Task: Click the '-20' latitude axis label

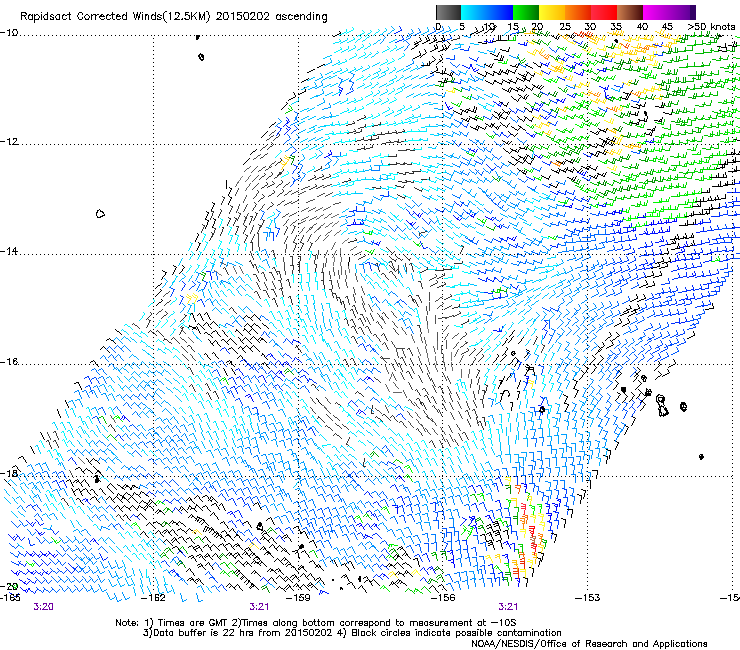Action: [x=9, y=586]
